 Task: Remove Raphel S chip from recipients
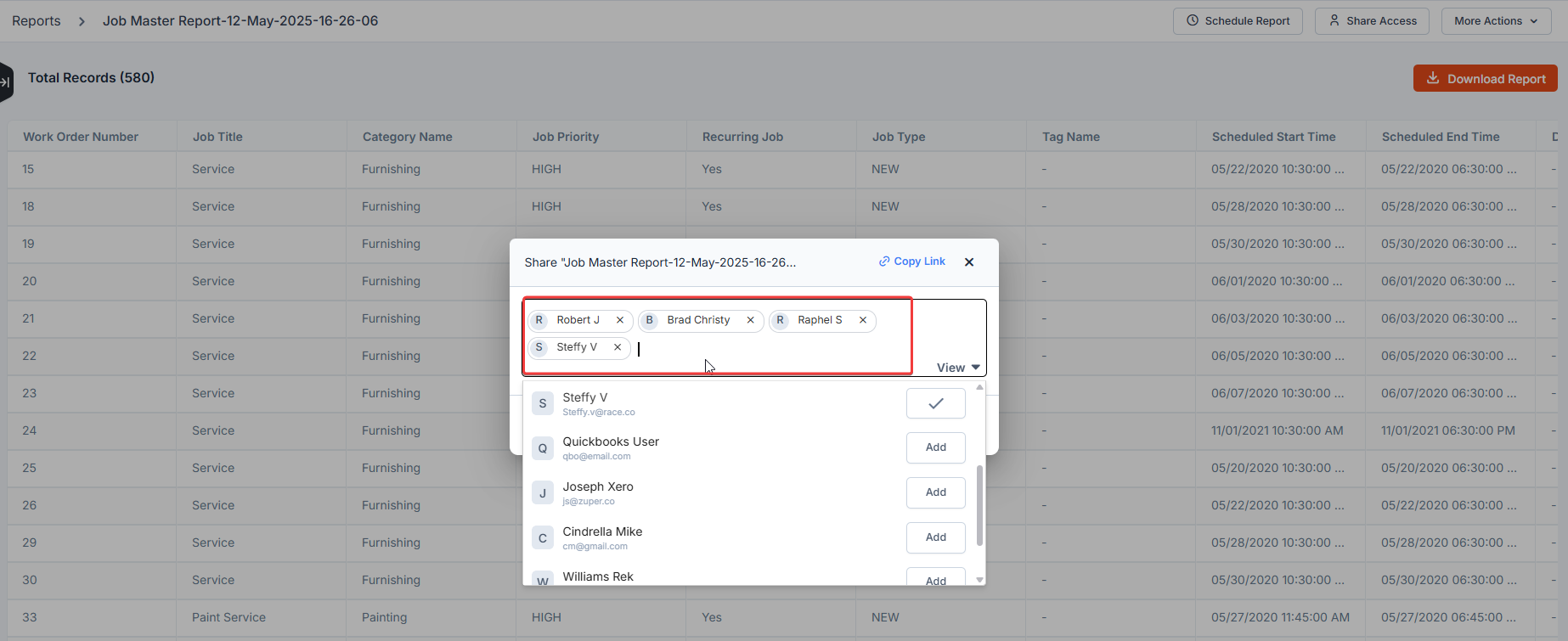863,320
